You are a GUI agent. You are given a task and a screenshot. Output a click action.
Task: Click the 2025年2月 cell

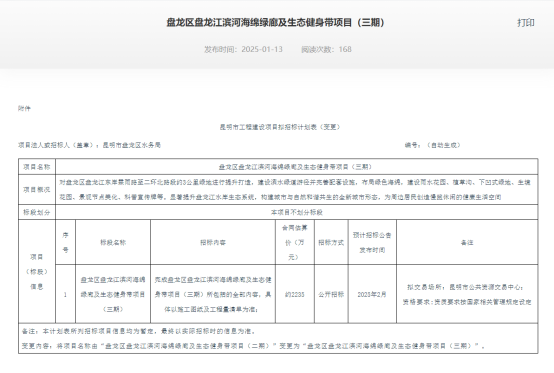click(x=372, y=294)
